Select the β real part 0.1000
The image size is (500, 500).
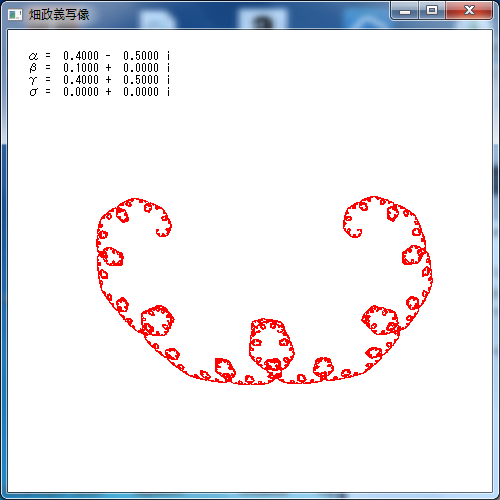pos(81,68)
